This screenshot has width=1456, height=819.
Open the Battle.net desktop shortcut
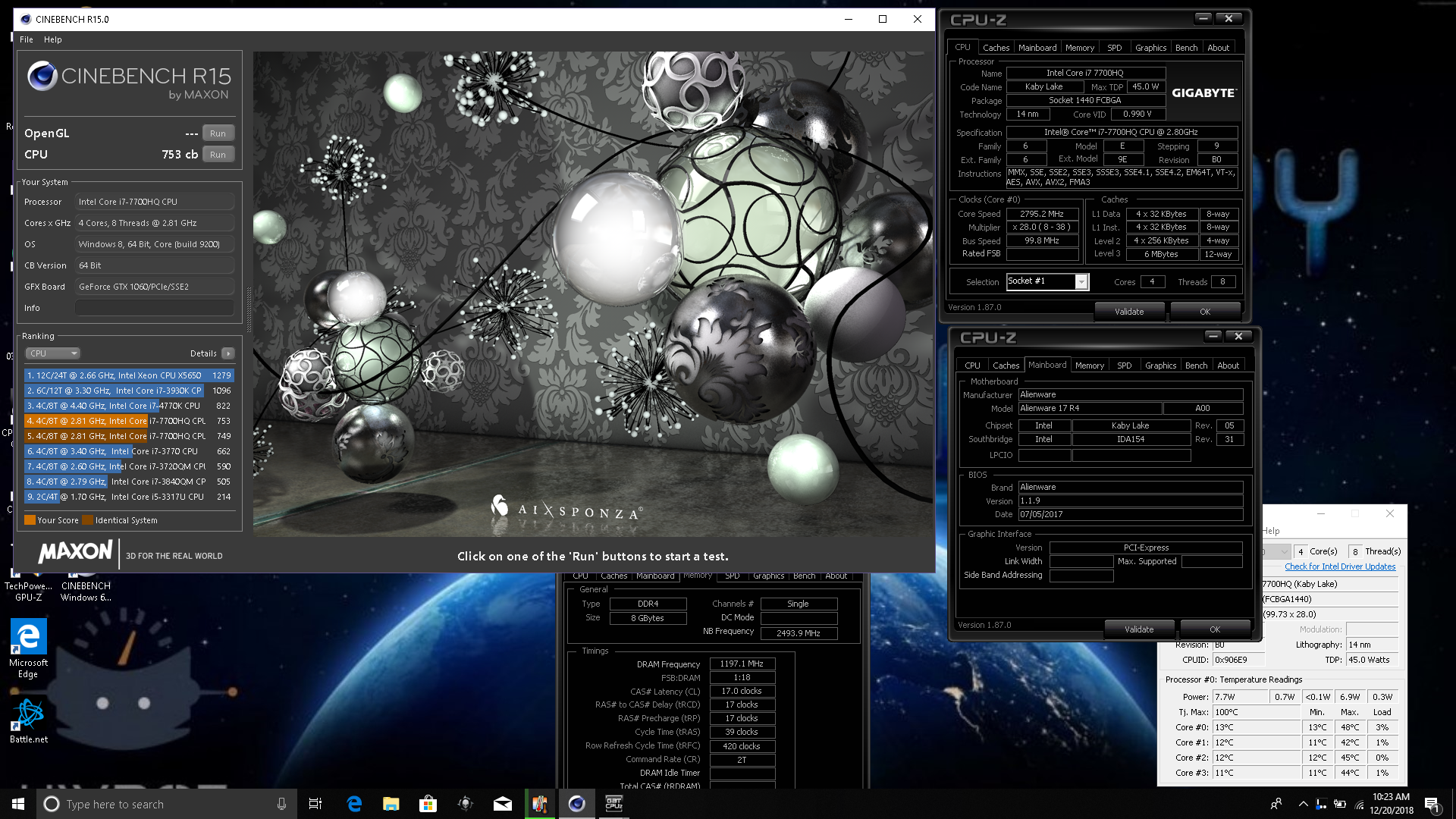[x=28, y=720]
